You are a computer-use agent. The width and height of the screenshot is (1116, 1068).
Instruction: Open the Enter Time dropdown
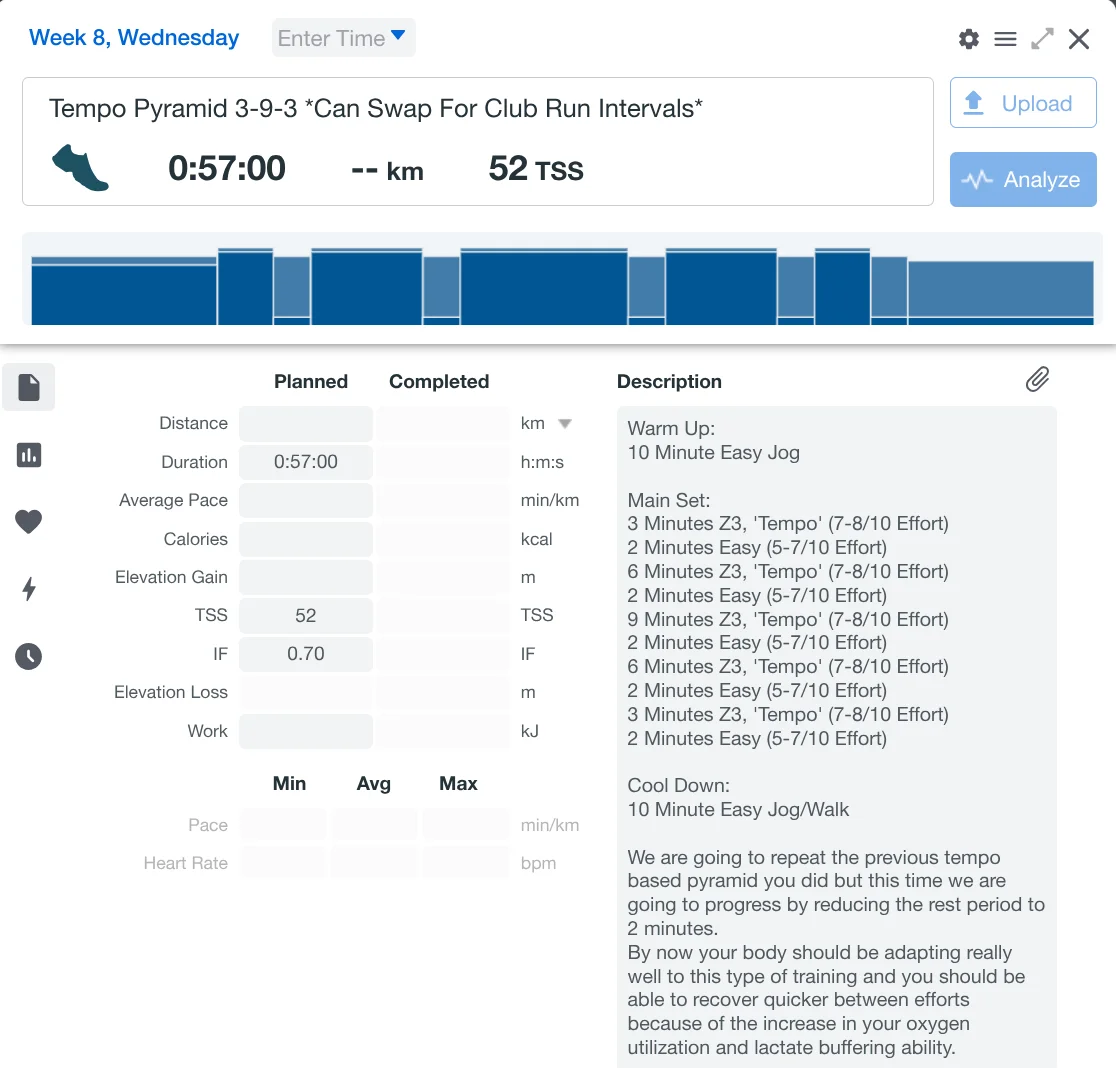click(x=343, y=38)
